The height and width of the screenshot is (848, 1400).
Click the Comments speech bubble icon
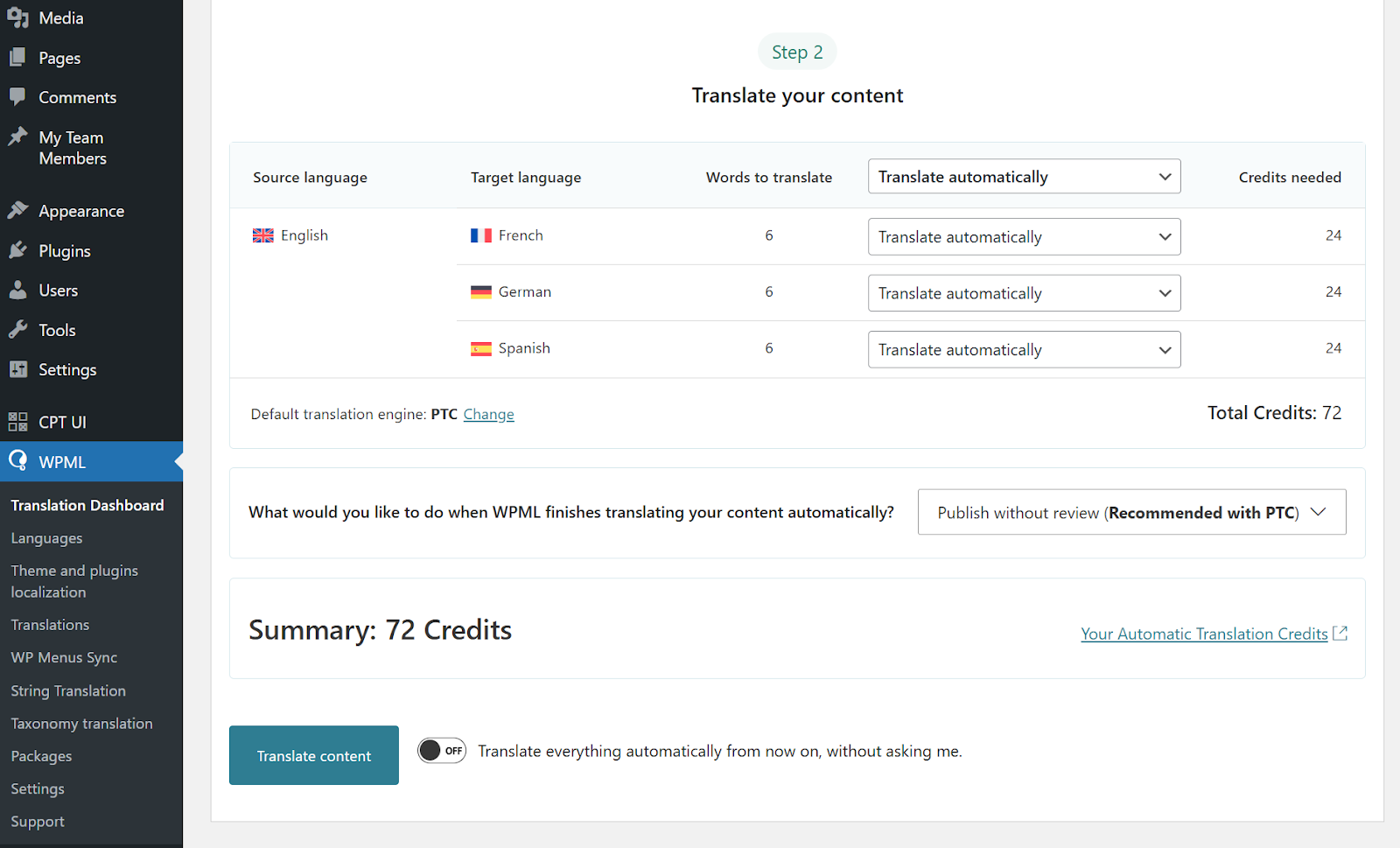click(17, 97)
